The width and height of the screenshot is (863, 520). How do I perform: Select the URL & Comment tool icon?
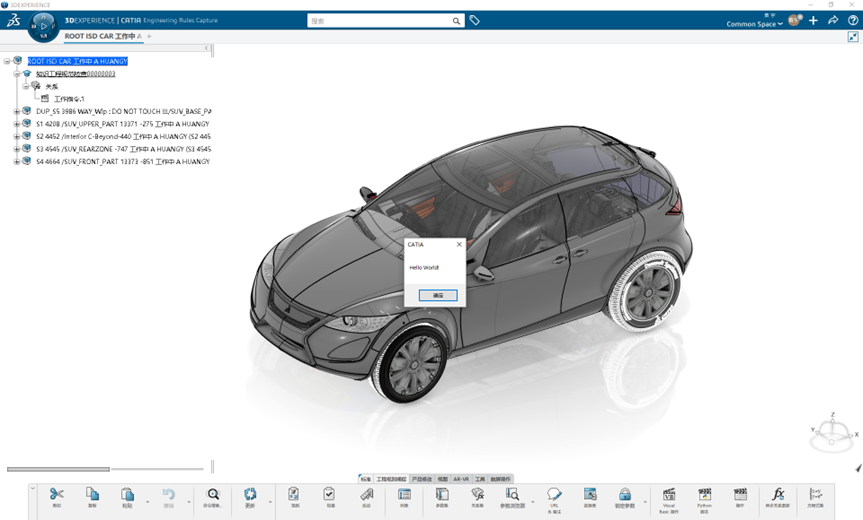(554, 494)
